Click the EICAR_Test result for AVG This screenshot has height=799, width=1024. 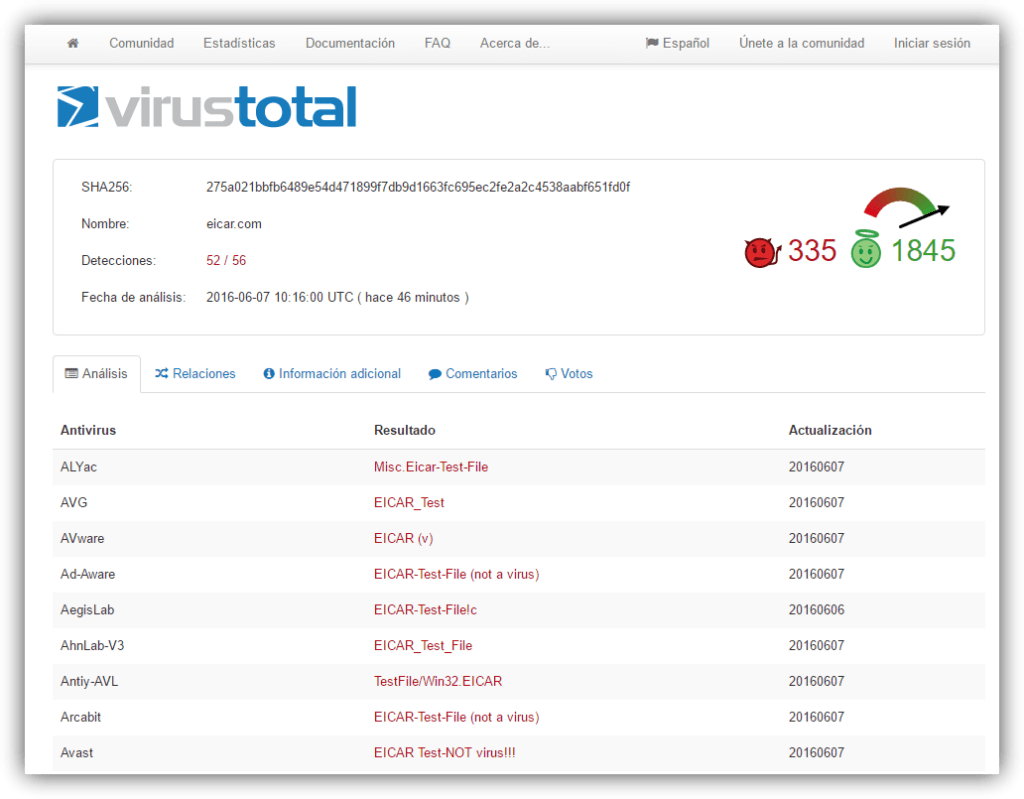point(409,503)
